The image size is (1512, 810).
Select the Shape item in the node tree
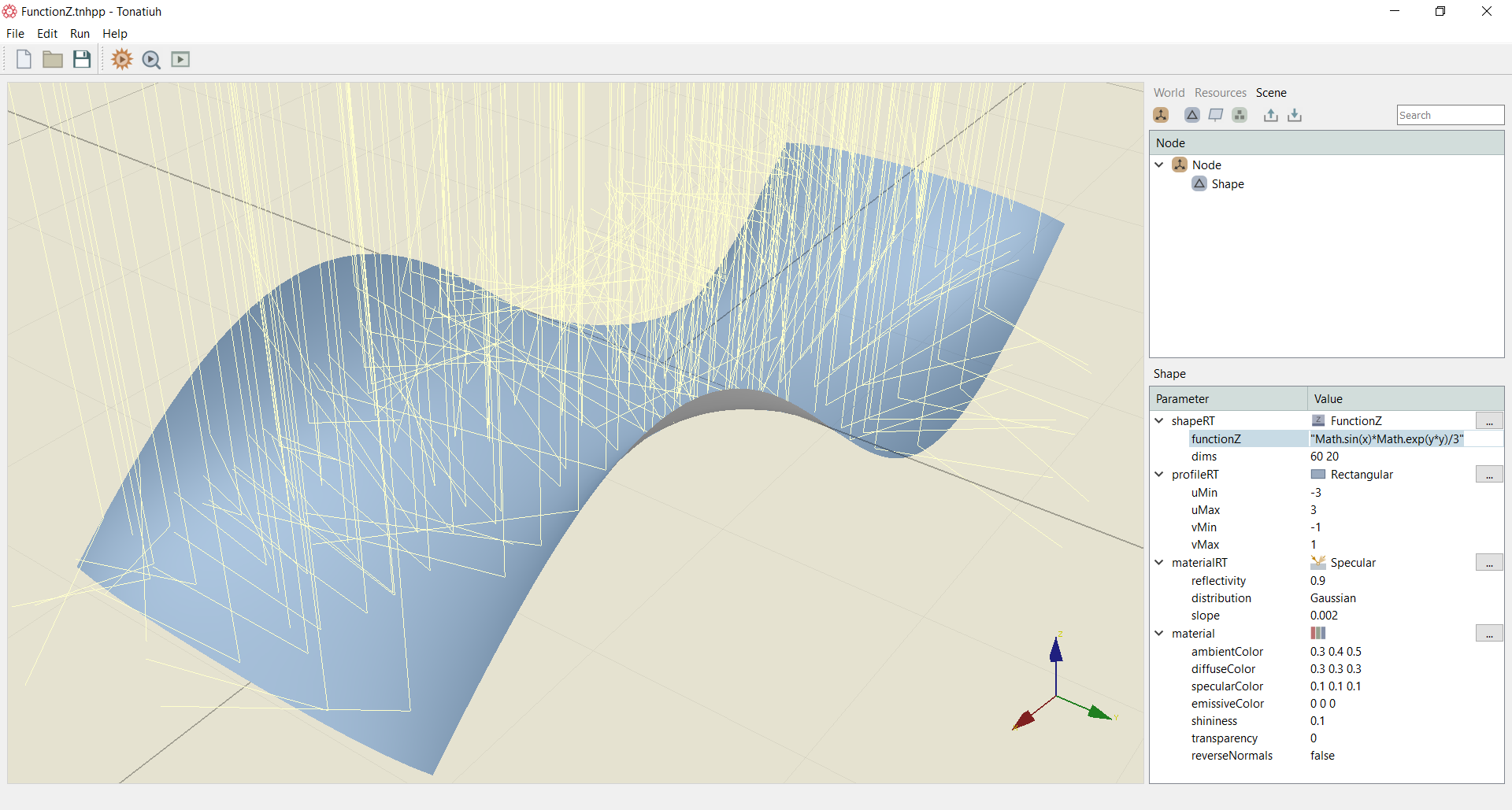pos(1228,184)
